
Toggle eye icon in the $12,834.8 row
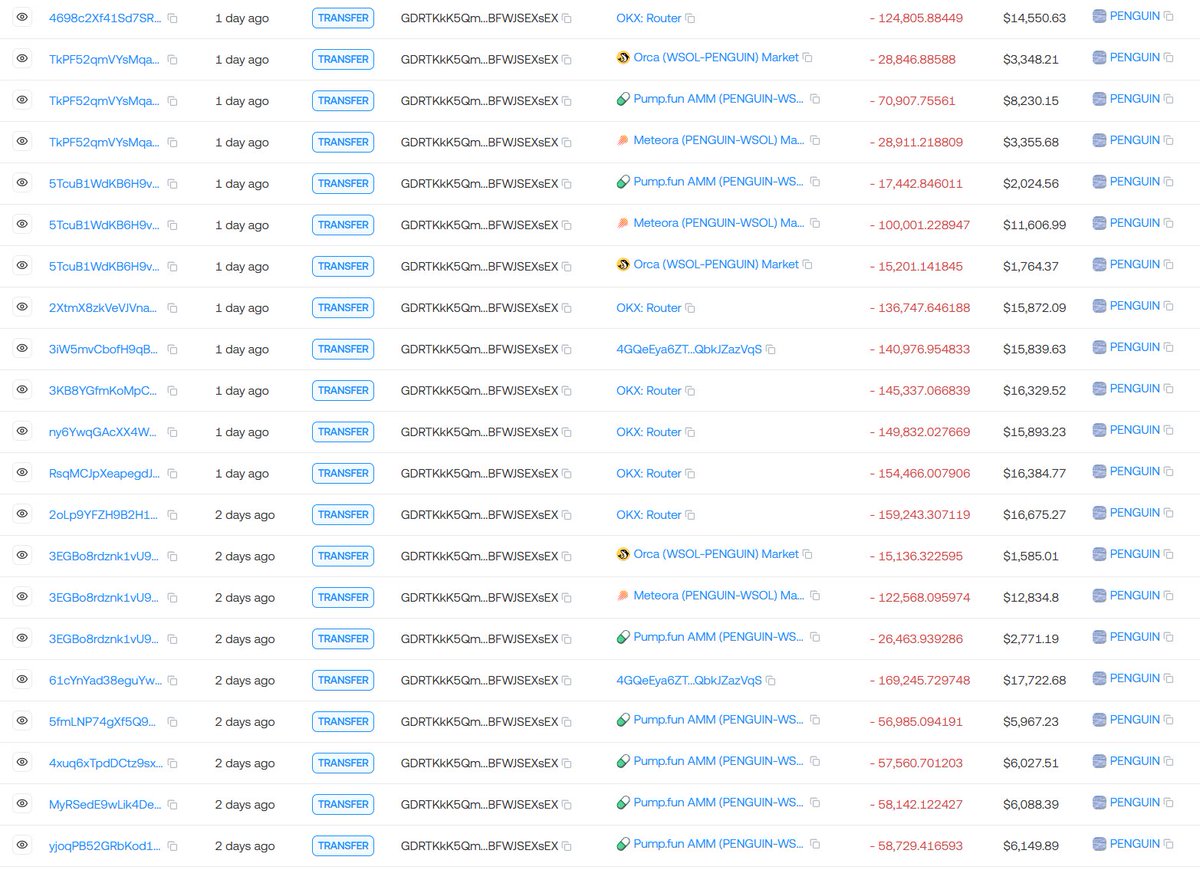click(21, 597)
